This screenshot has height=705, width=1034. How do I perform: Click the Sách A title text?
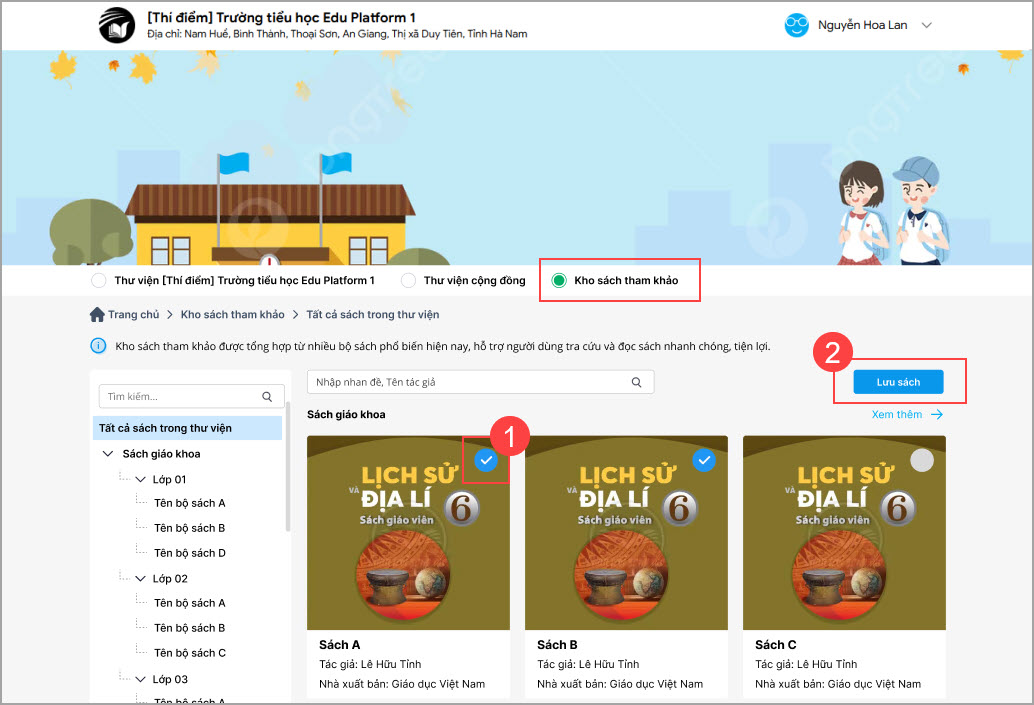pyautogui.click(x=340, y=644)
